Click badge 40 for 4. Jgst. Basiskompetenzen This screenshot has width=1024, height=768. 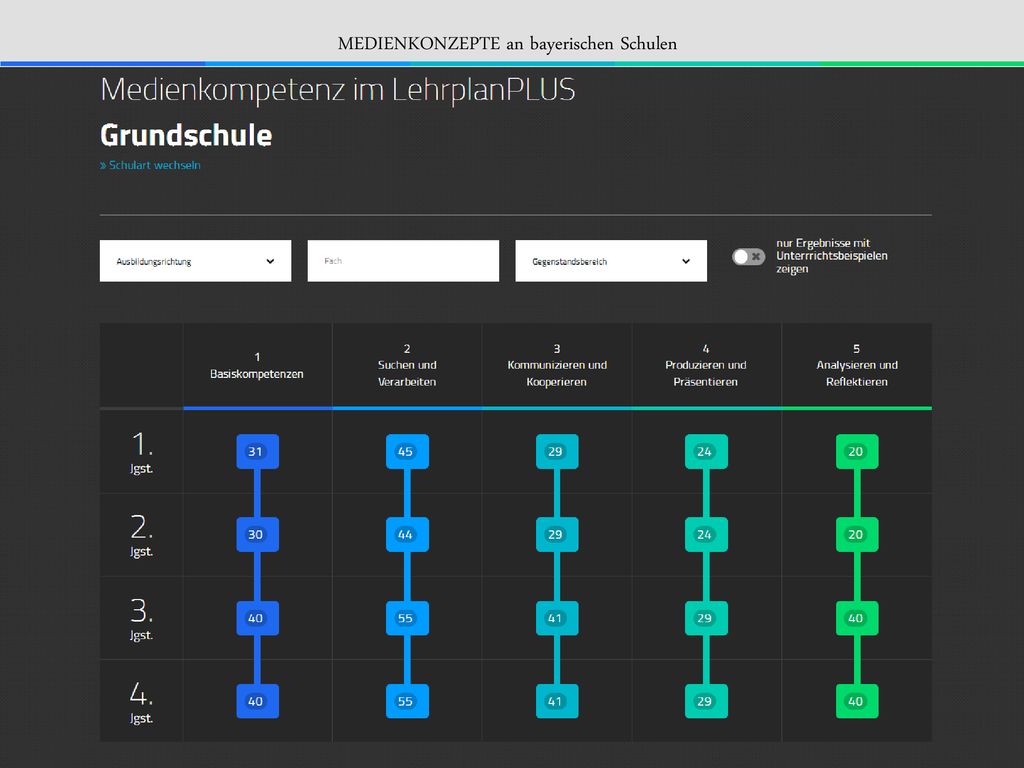tap(257, 701)
